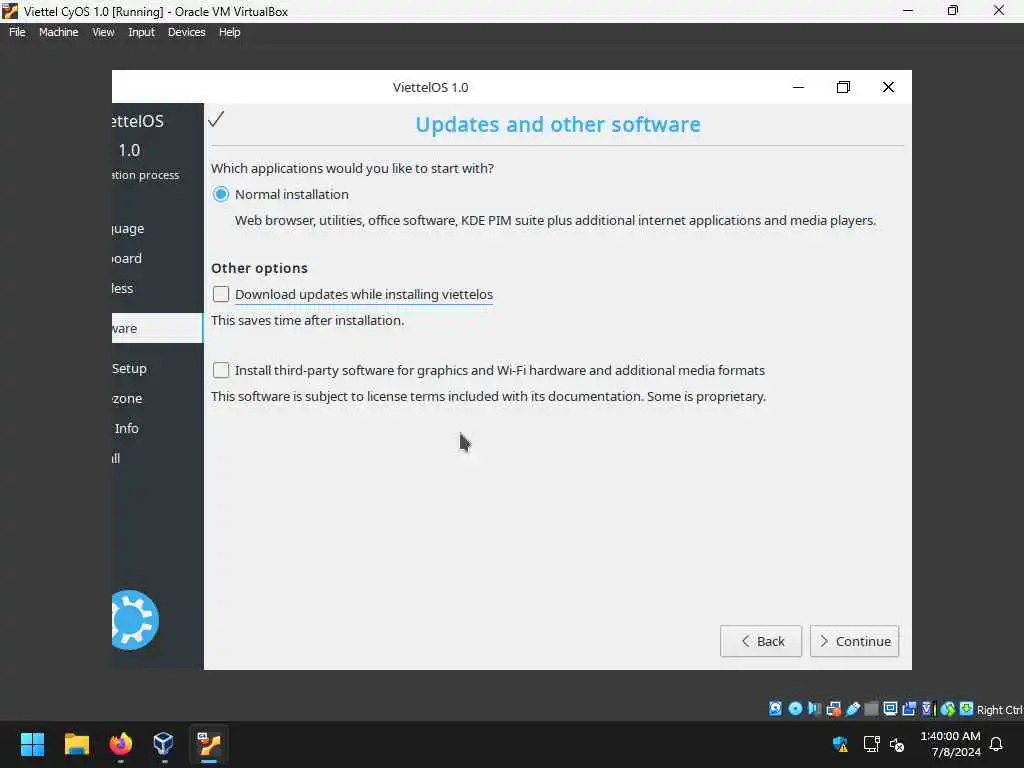Click the Continue button

coord(854,641)
